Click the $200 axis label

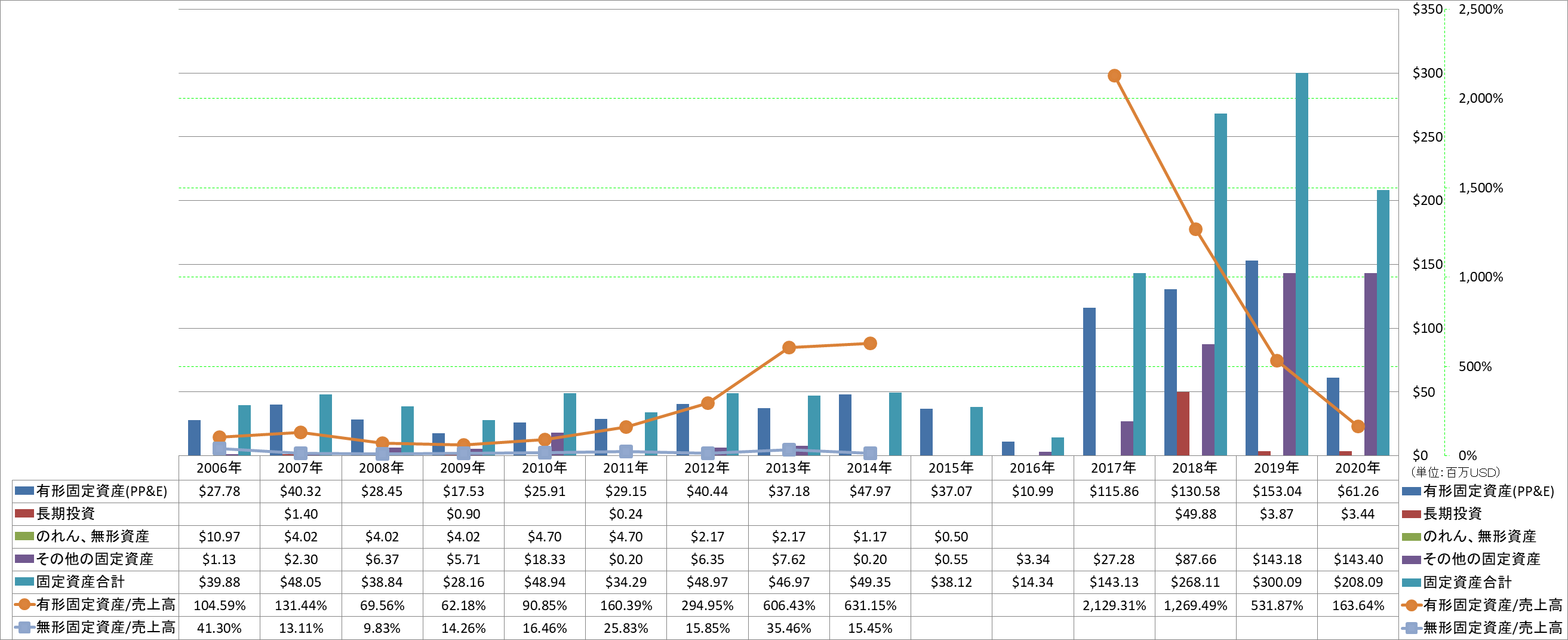coord(1428,200)
